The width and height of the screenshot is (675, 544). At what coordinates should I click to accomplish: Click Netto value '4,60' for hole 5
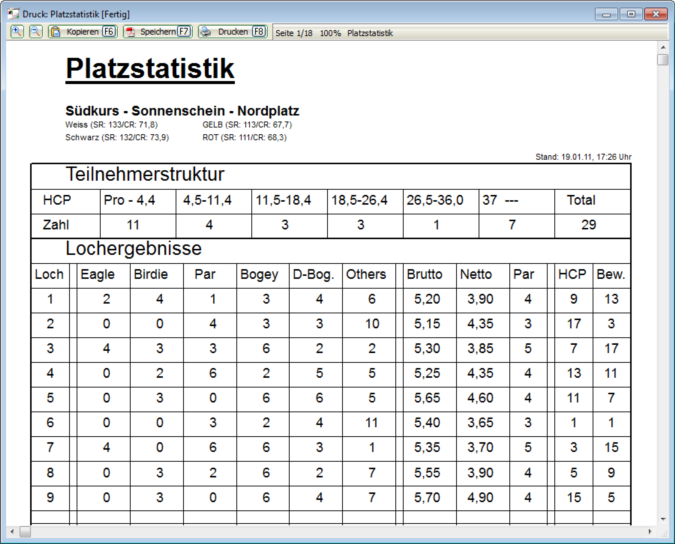coord(480,398)
